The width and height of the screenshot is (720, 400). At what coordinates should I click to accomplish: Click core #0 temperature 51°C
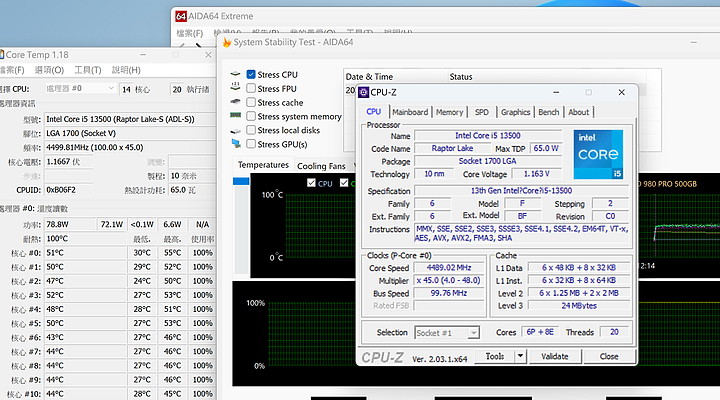pyautogui.click(x=85, y=253)
